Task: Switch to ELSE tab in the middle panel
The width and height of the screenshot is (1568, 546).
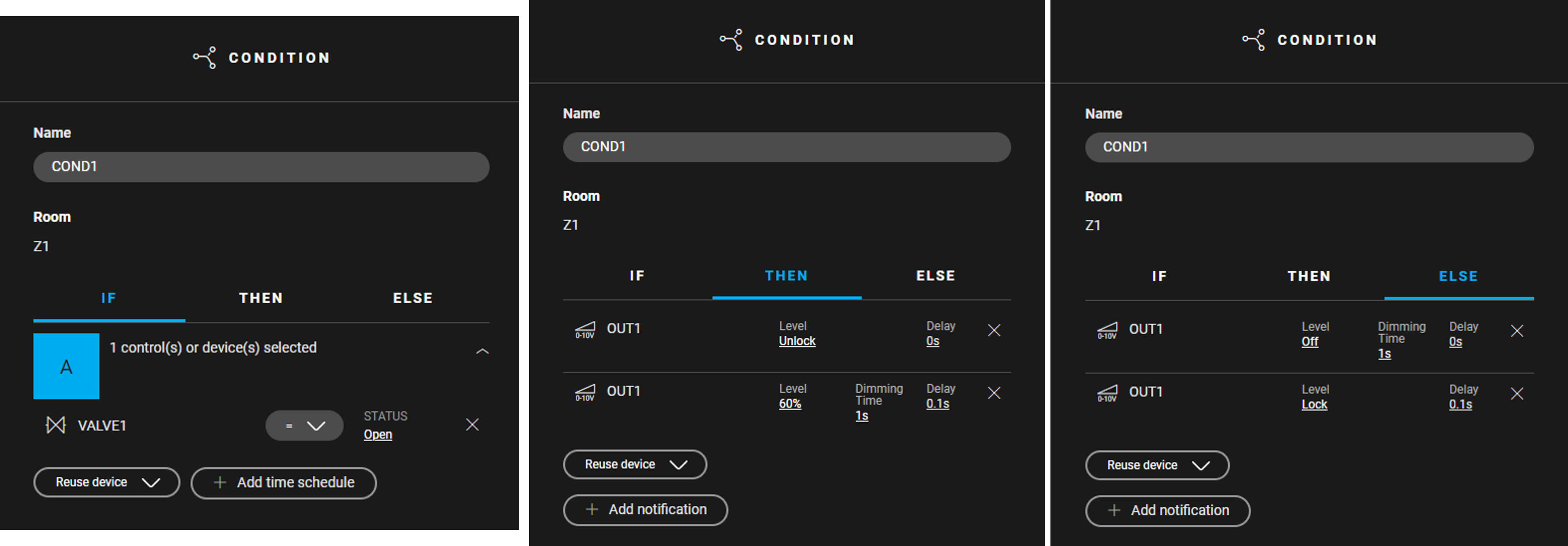Action: [x=936, y=276]
